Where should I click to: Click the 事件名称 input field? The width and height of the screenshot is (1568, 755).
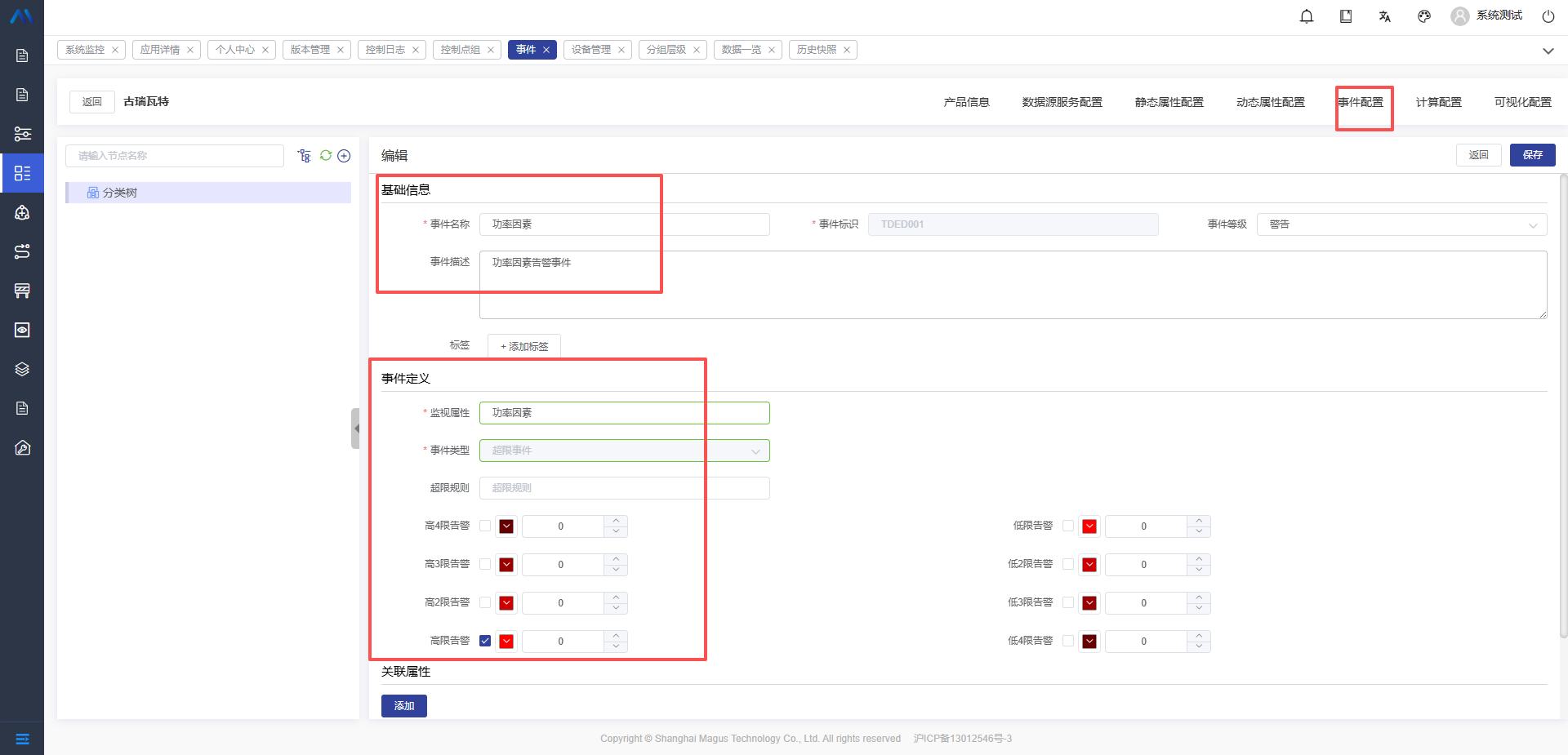pos(625,224)
